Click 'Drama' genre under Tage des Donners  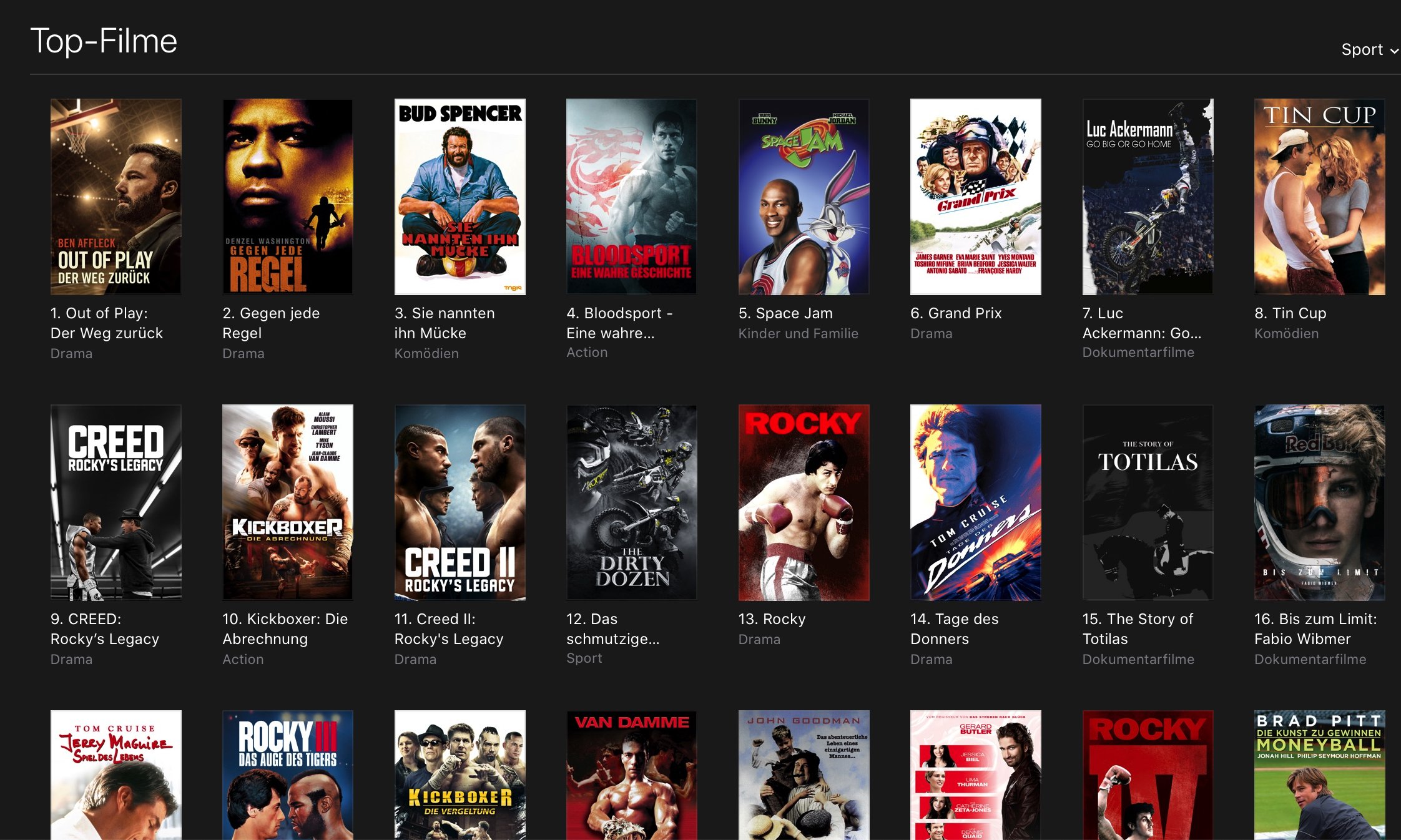(x=932, y=660)
